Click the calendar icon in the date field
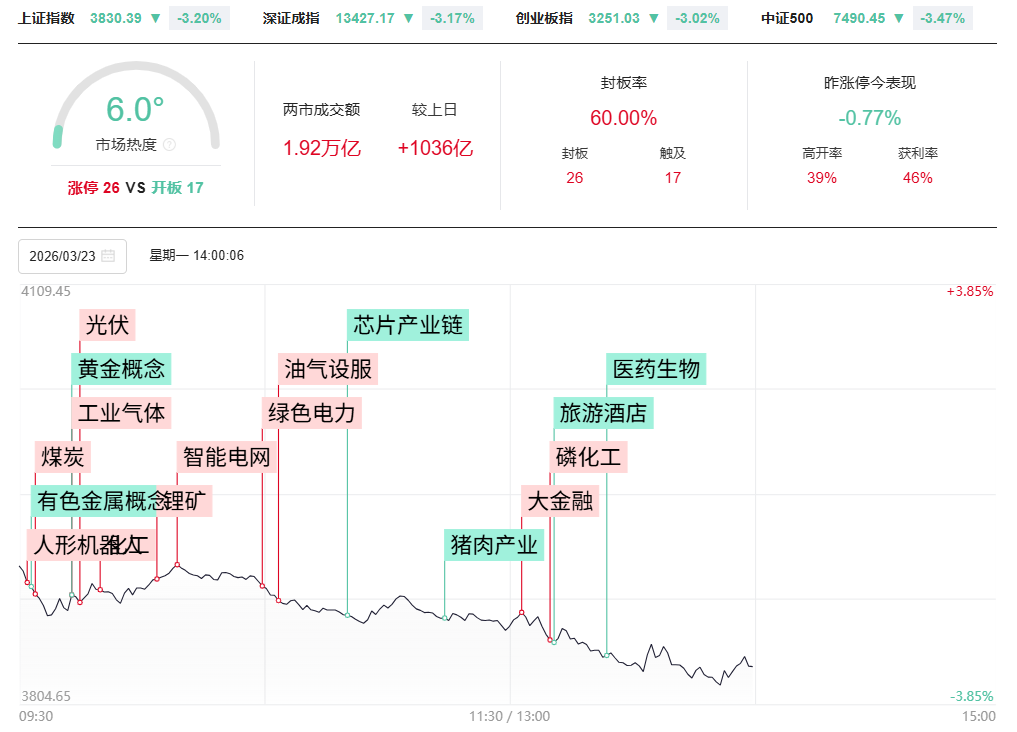This screenshot has height=732, width=1017. (108, 256)
